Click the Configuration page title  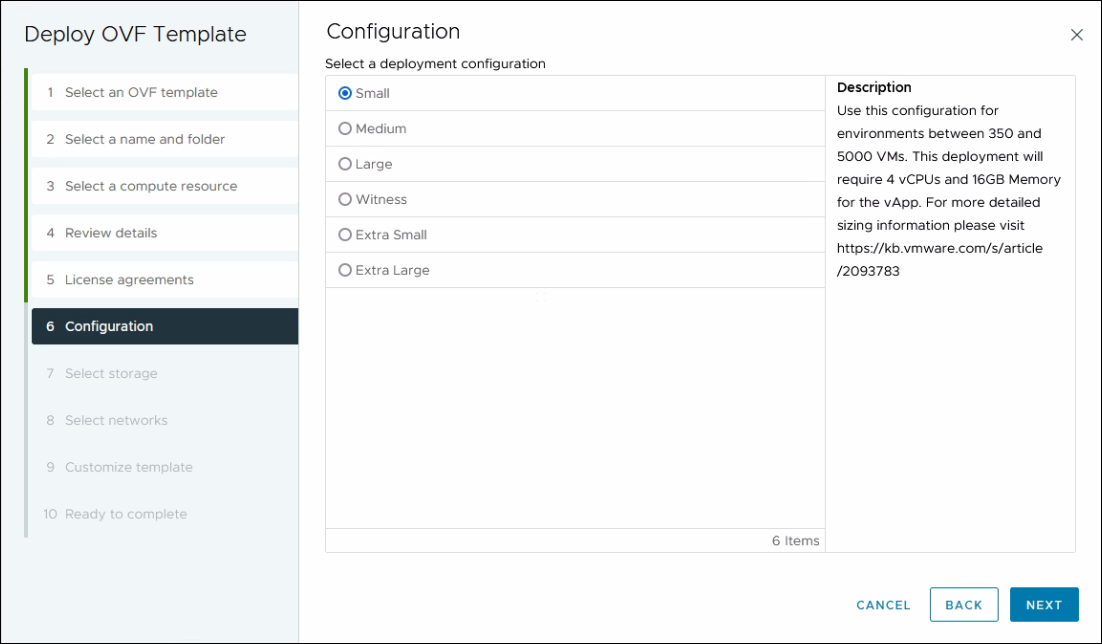click(x=393, y=31)
